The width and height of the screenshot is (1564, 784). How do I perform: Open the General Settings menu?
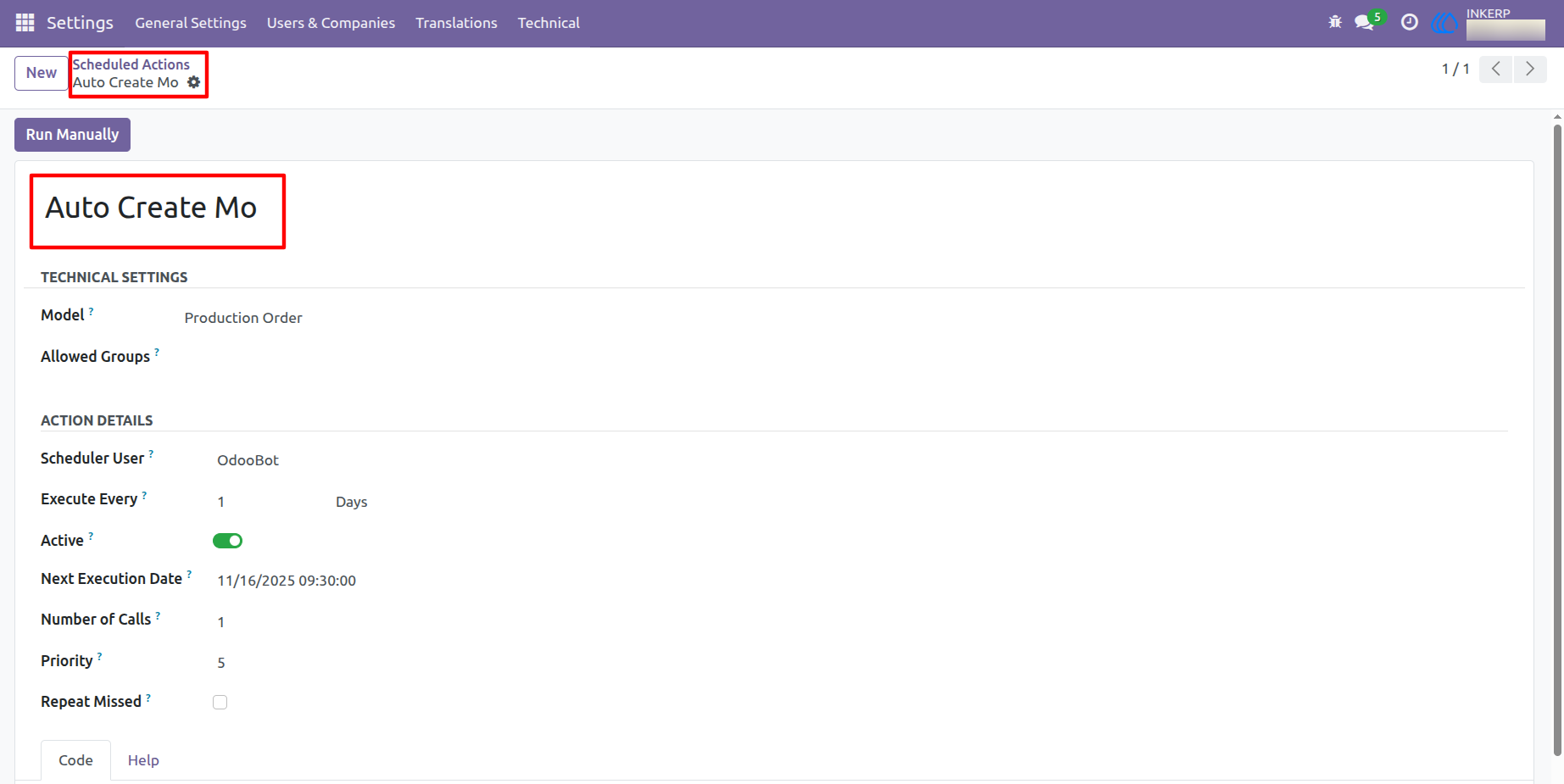pyautogui.click(x=191, y=23)
